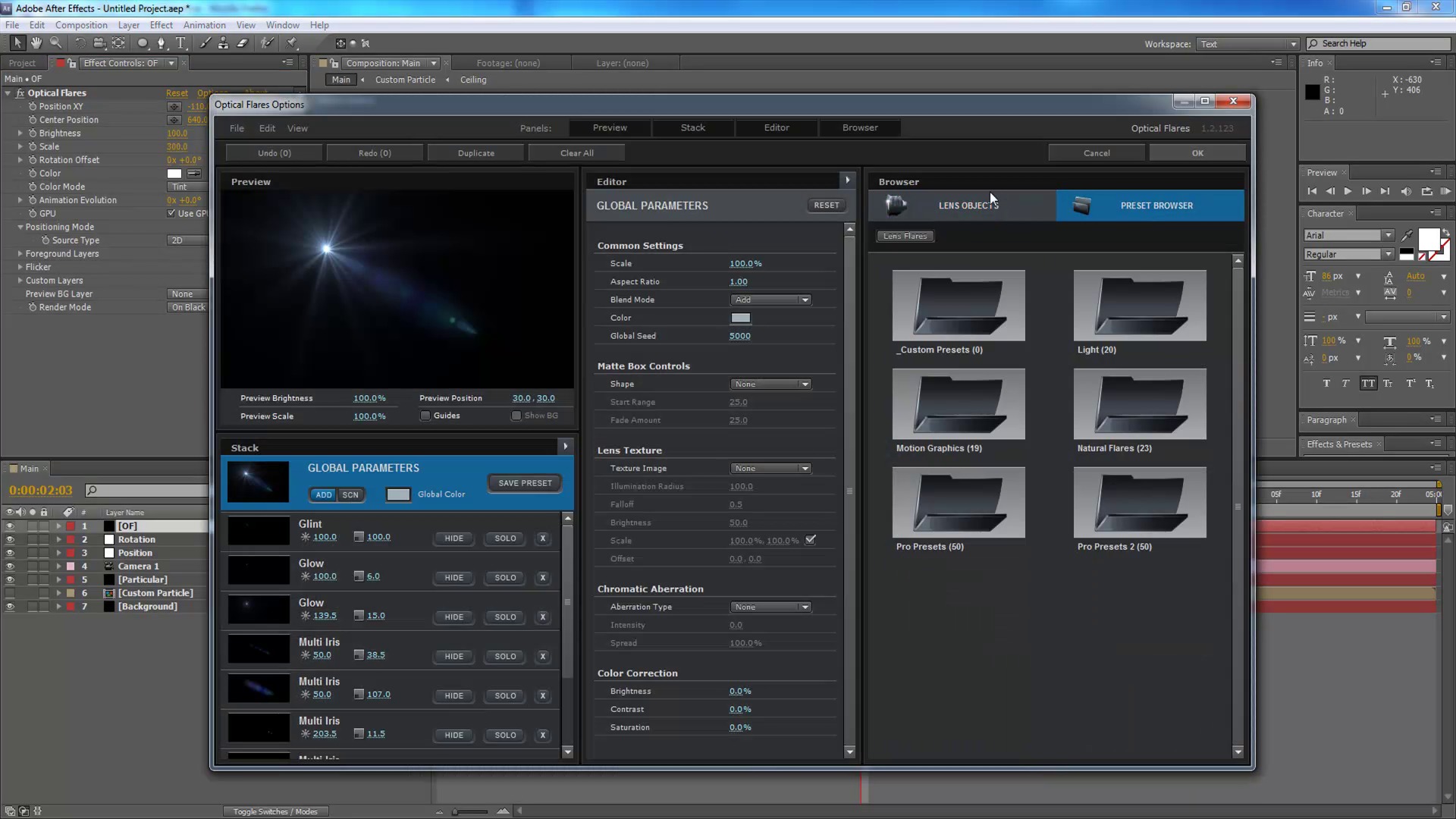Enable the Guides checkbox
The height and width of the screenshot is (819, 1456).
(x=425, y=416)
